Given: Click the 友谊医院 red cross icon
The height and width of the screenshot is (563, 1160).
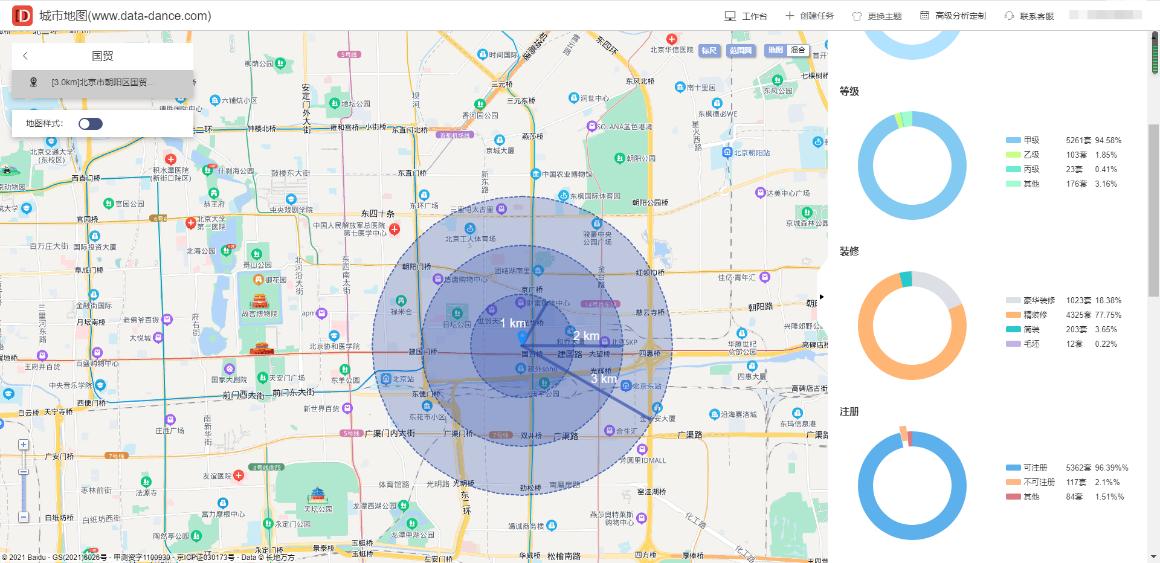Looking at the screenshot, I should 238,474.
